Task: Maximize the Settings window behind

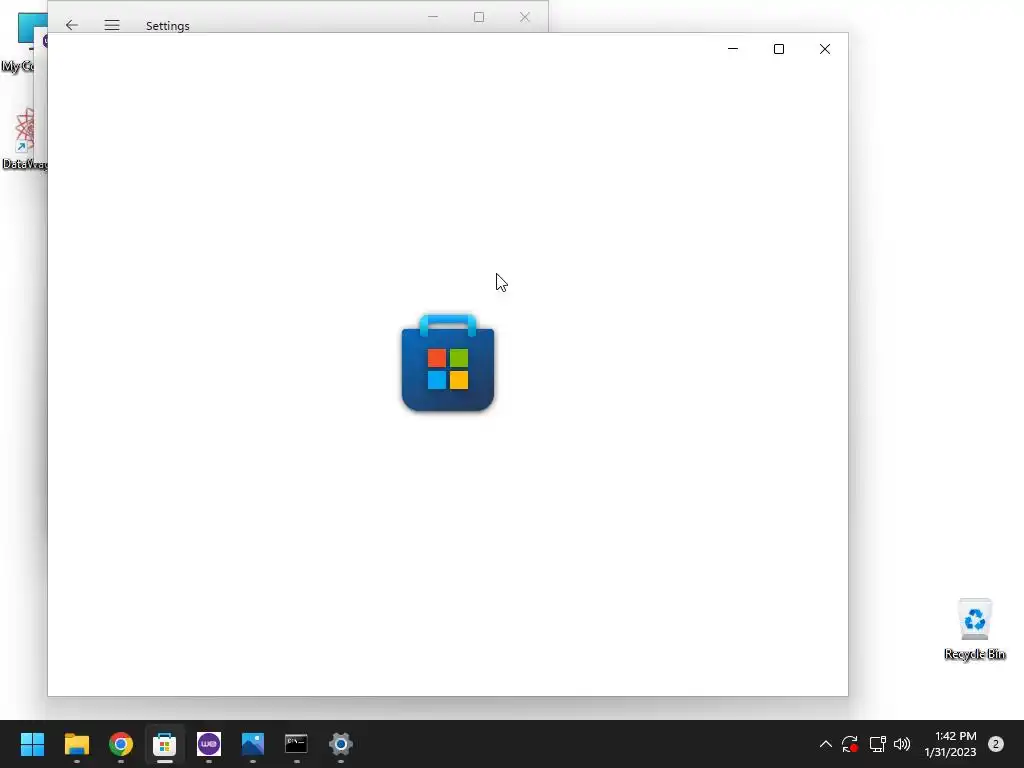Action: pyautogui.click(x=479, y=17)
